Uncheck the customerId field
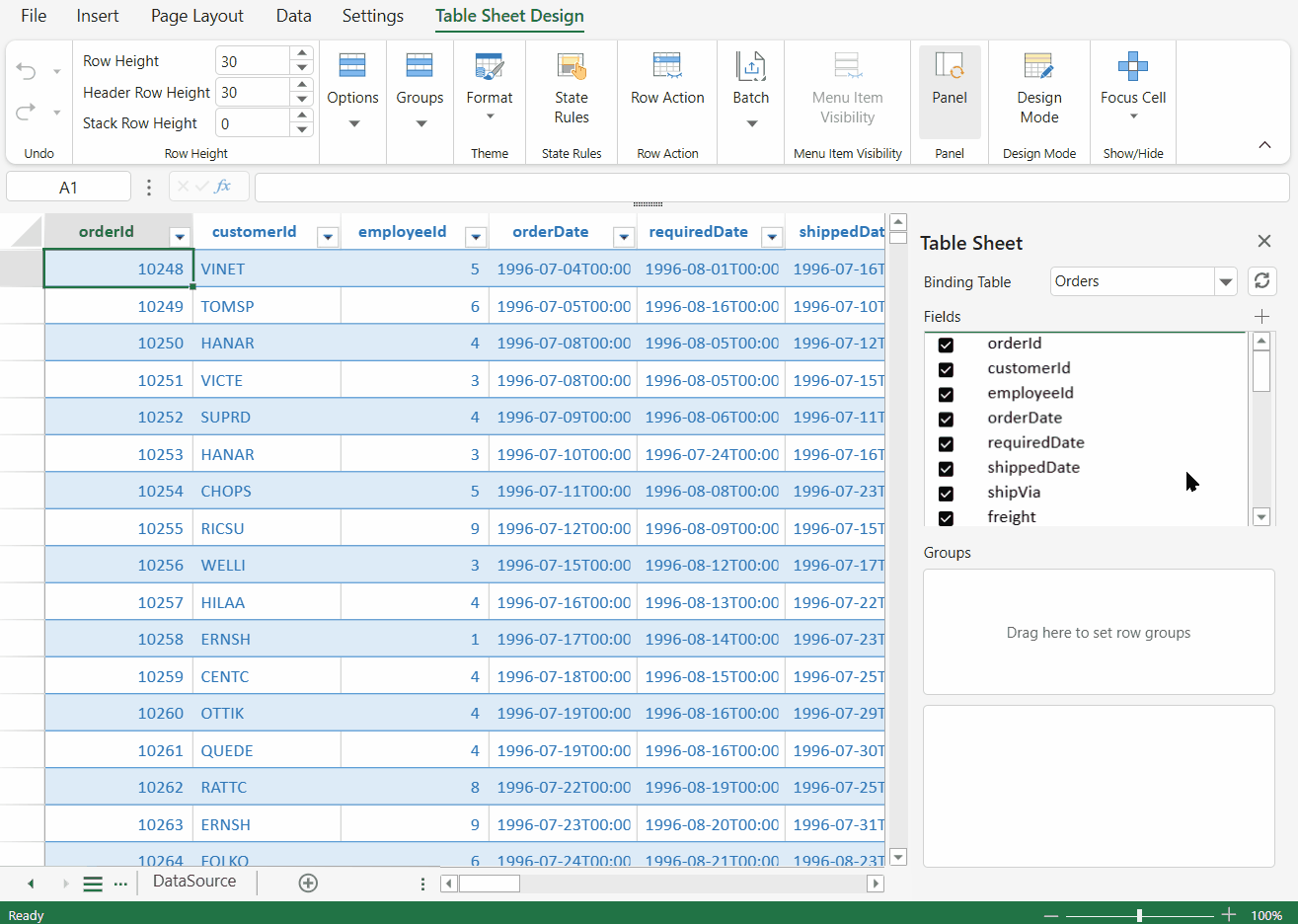1298x924 pixels. tap(946, 369)
